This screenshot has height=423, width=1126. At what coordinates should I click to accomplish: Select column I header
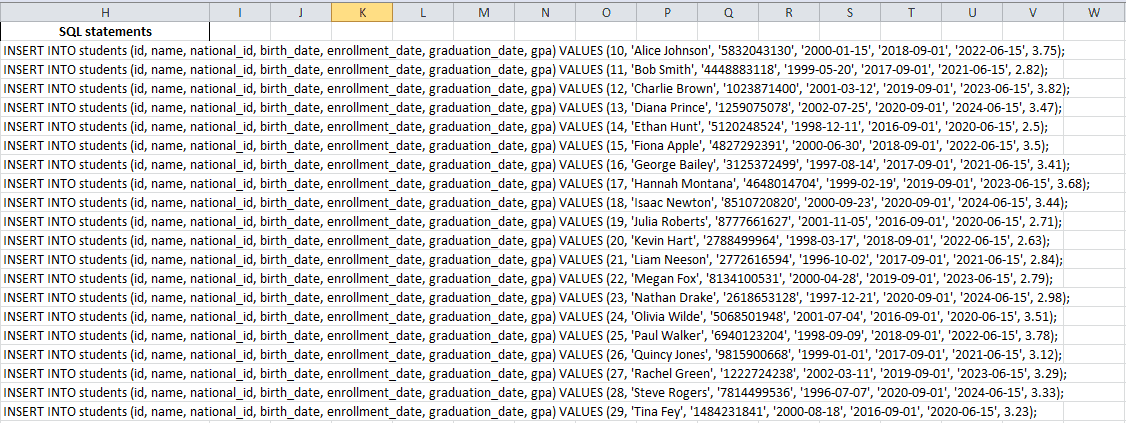[x=240, y=12]
